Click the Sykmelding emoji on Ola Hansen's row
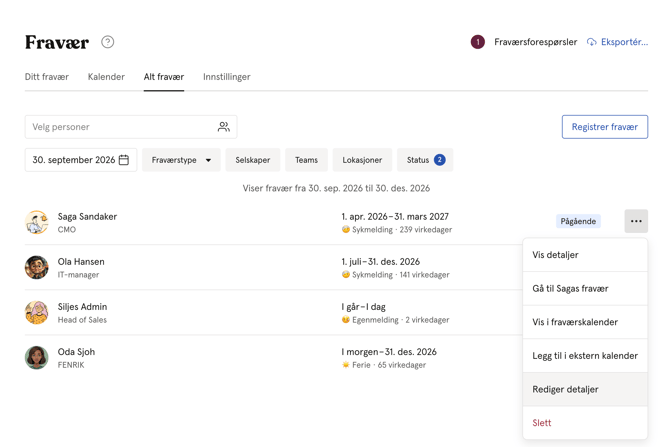Viewport: 670px width, 447px height. [346, 274]
